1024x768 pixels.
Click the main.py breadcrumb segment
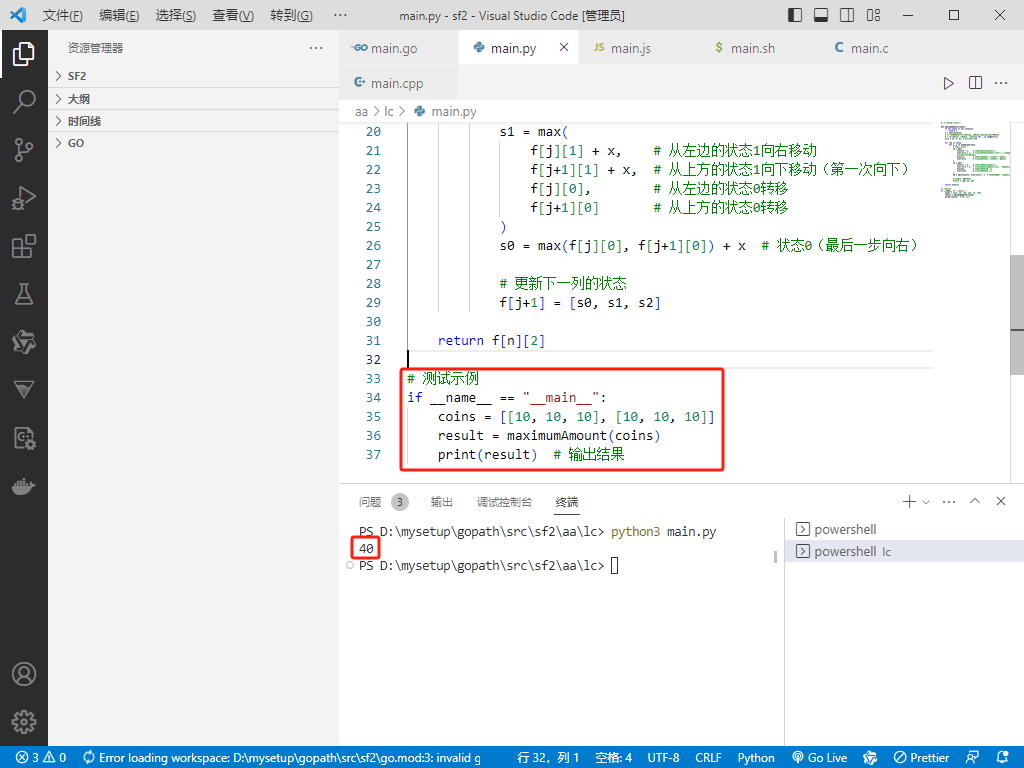(x=445, y=112)
